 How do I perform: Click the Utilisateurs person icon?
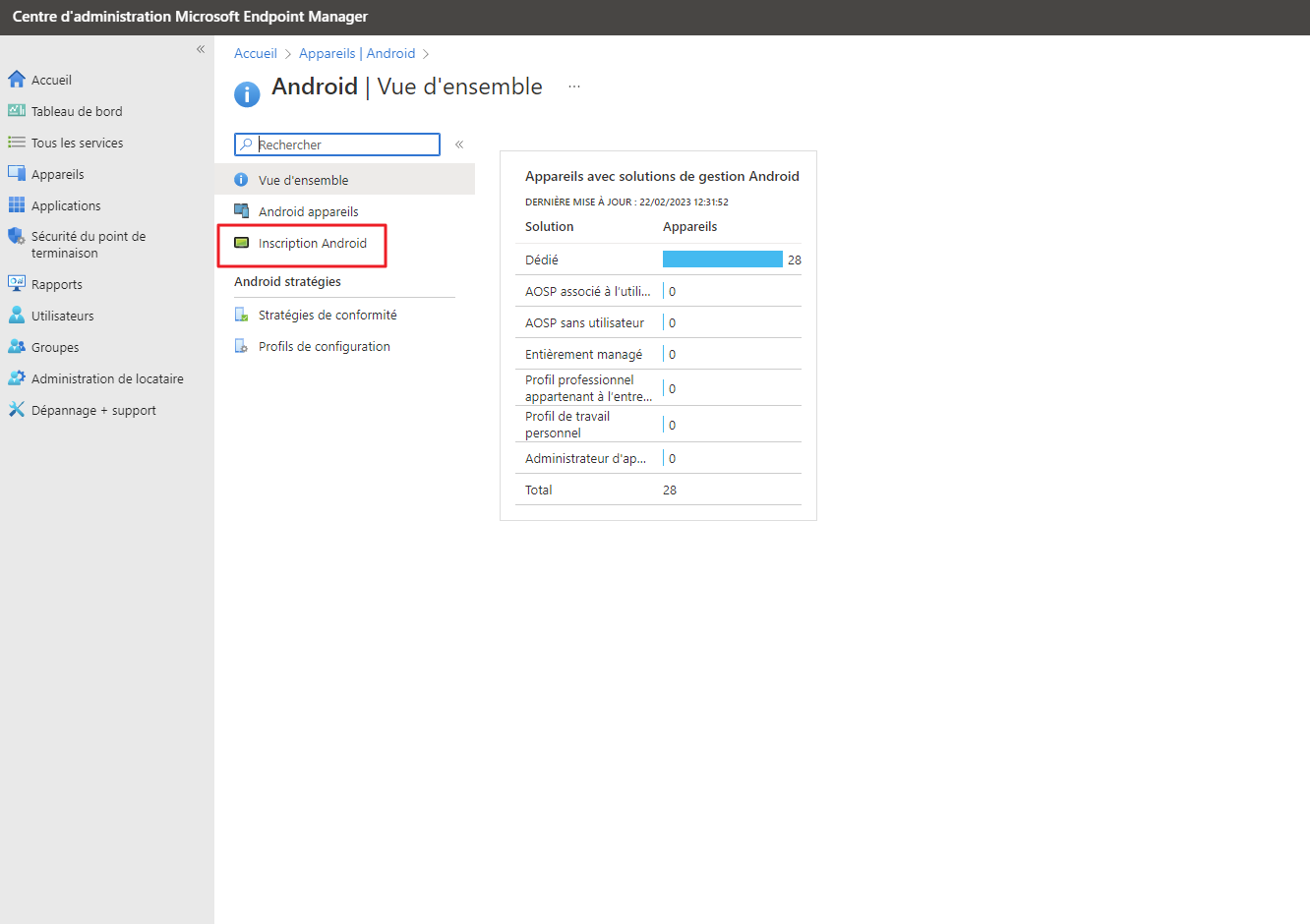[17, 316]
